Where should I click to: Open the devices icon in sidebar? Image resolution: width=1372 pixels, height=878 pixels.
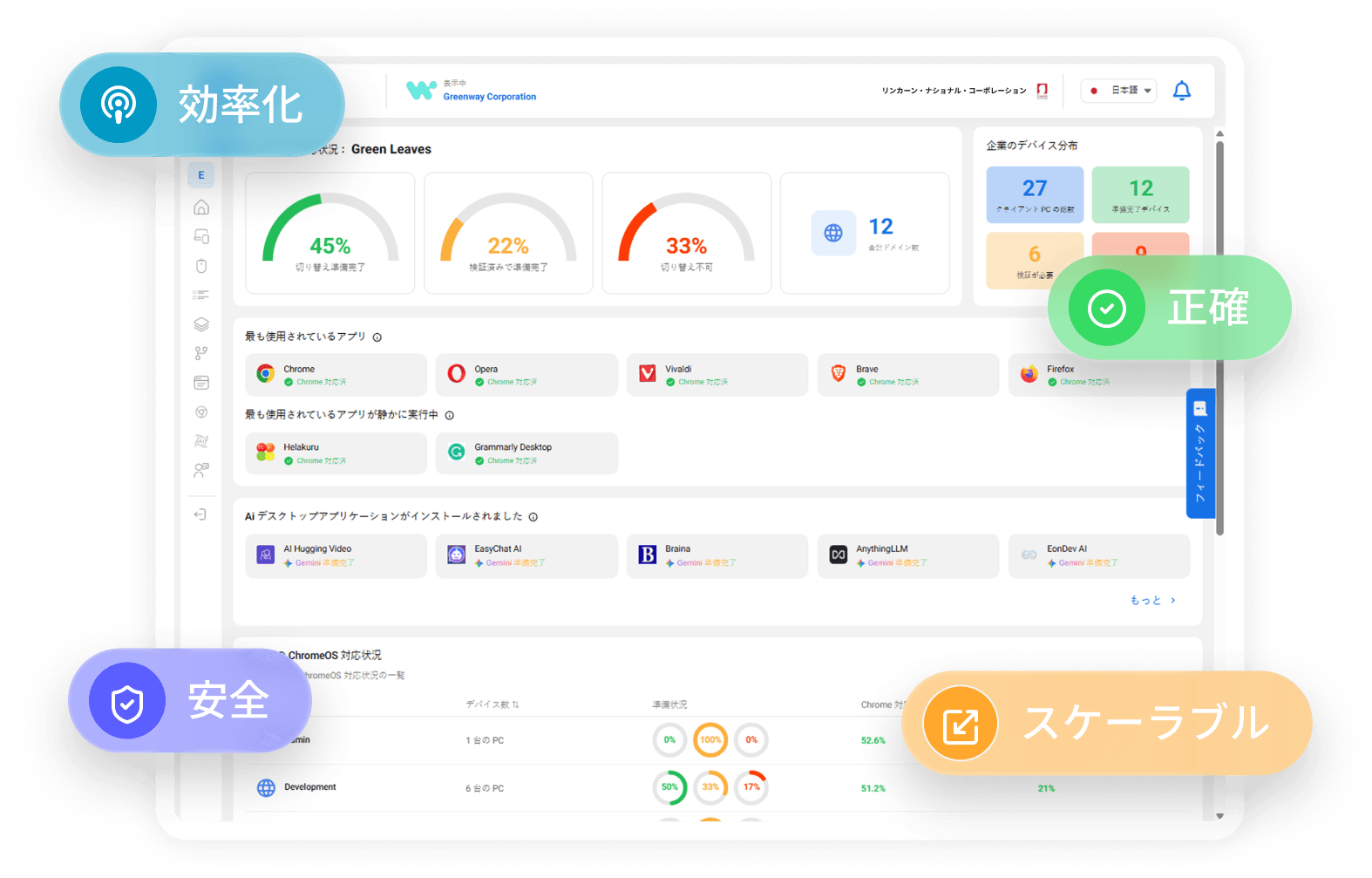point(201,236)
